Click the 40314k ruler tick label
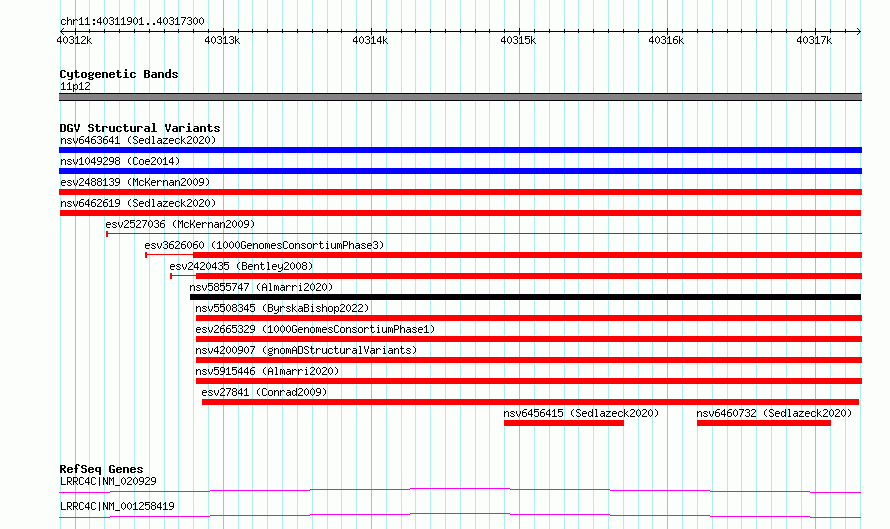The width and height of the screenshot is (890, 529). pyautogui.click(x=370, y=40)
